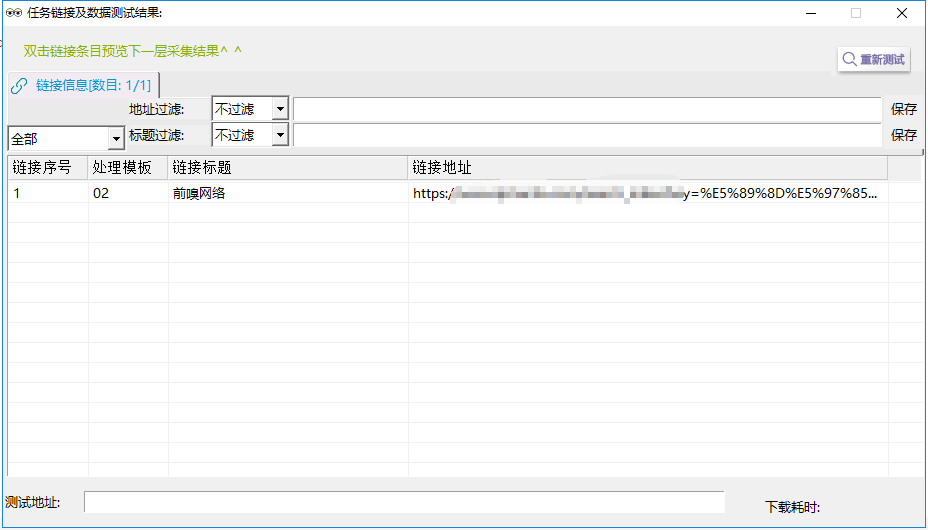Click the 重新测试 retest button
This screenshot has height=530, width=928.
873,59
